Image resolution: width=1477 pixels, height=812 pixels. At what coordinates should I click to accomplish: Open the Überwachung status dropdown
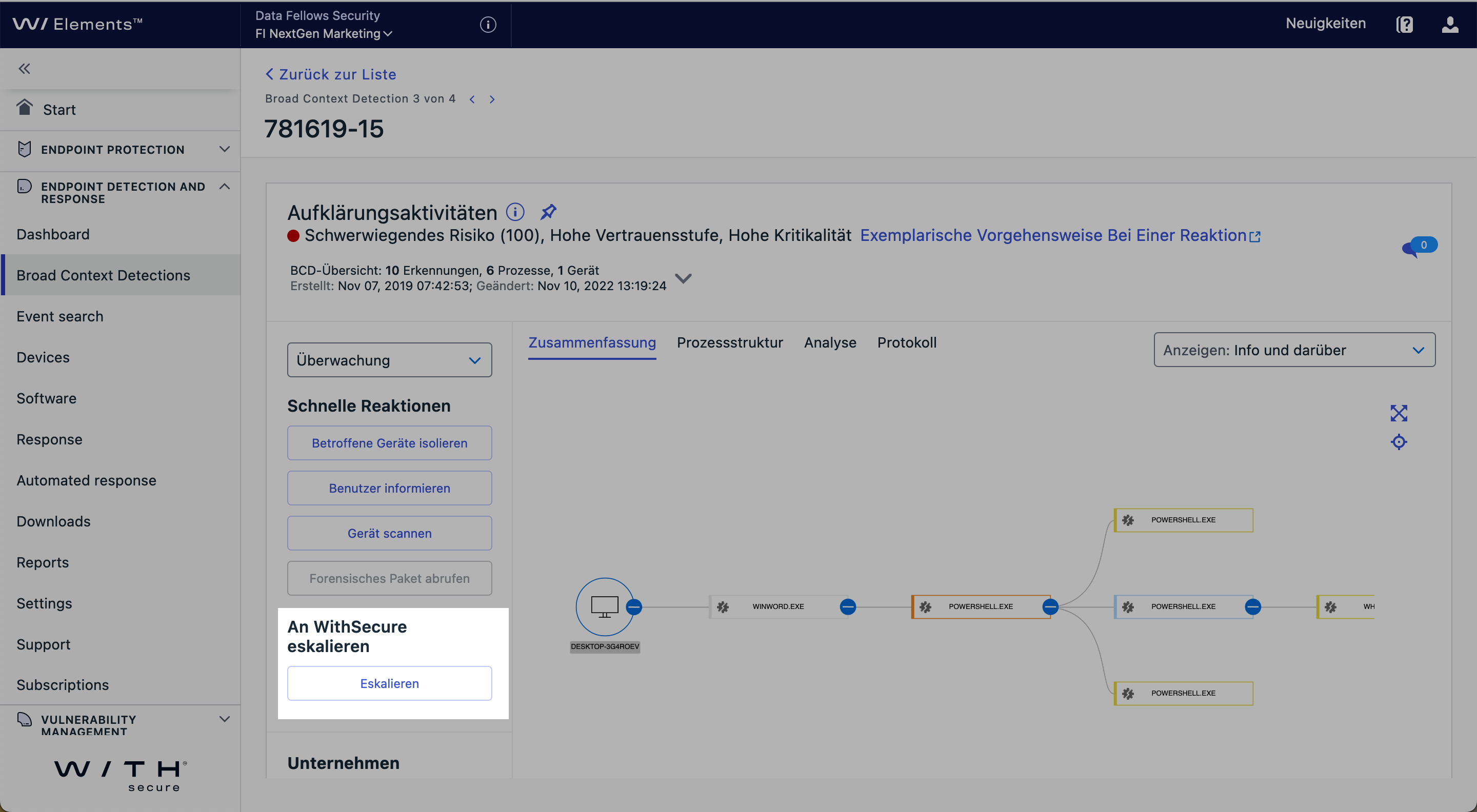[389, 360]
